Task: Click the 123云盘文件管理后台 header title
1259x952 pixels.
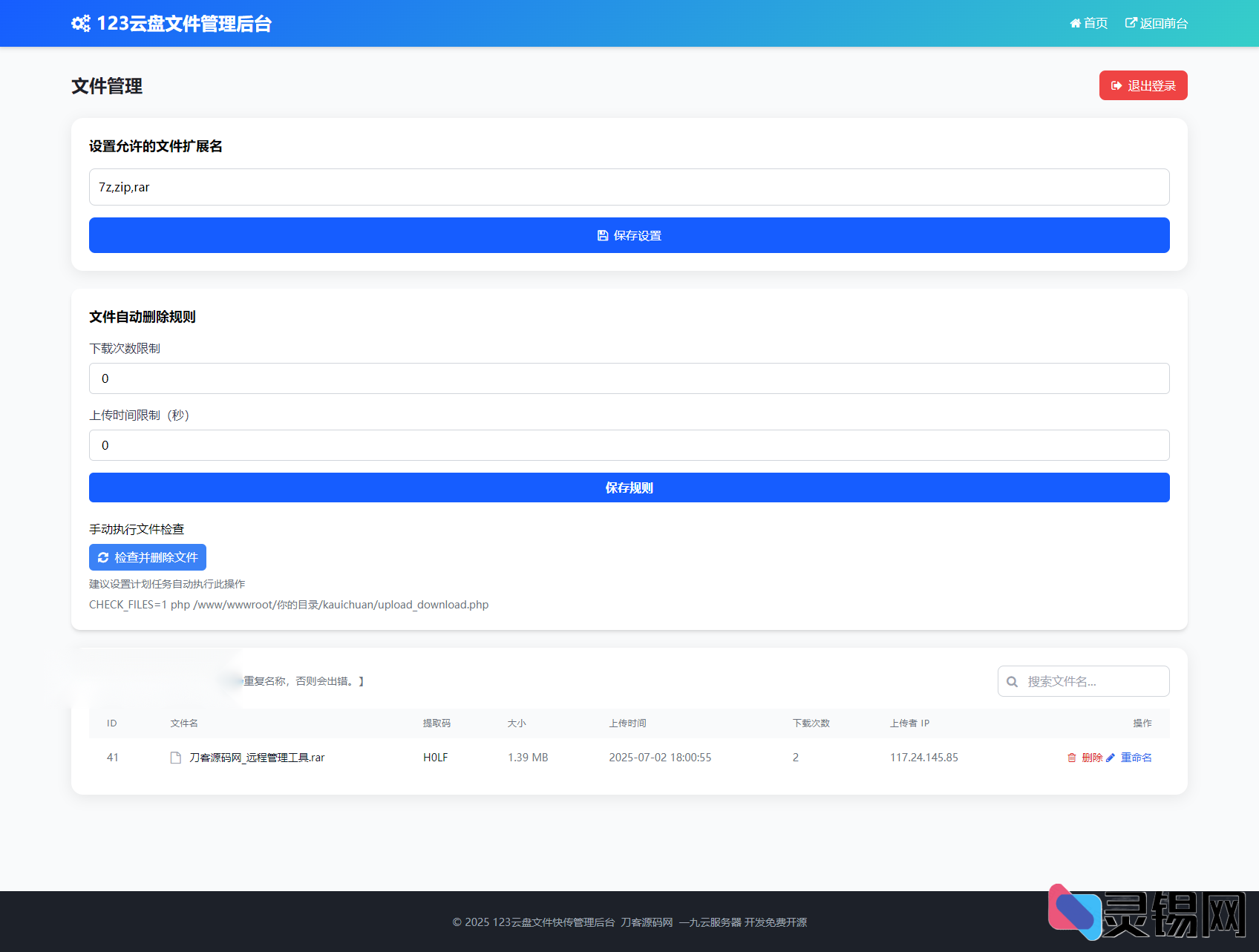Action: tap(184, 24)
